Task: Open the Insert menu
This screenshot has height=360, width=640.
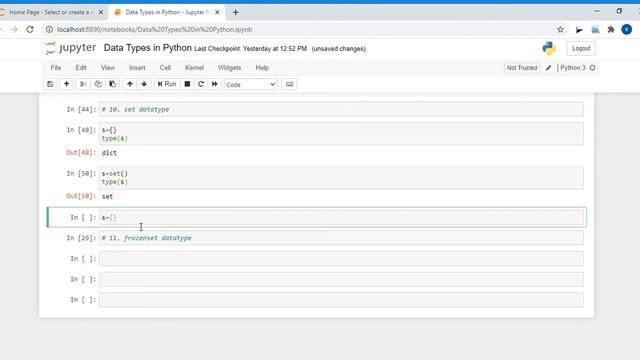Action: 137,68
